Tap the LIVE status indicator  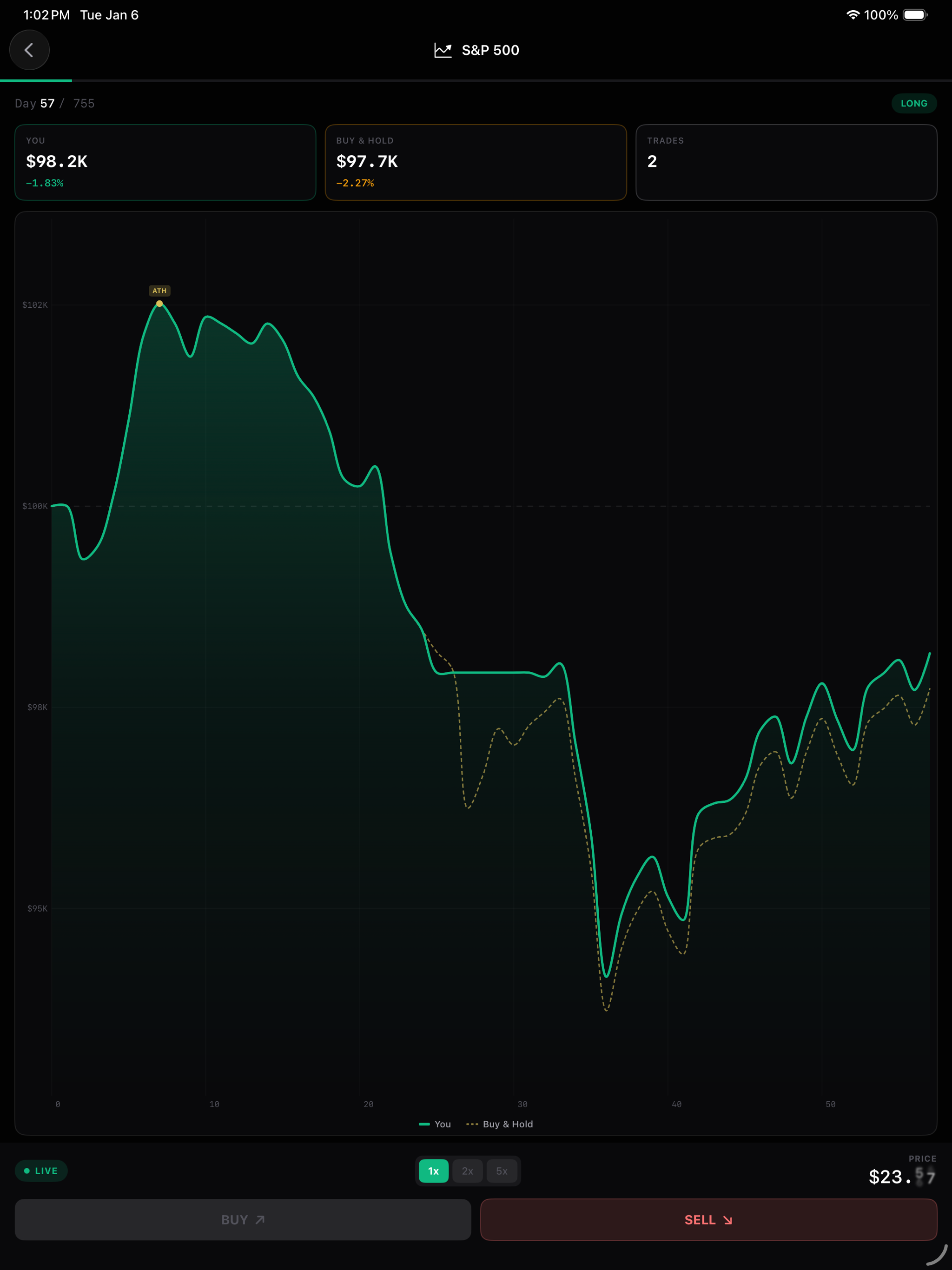41,1171
